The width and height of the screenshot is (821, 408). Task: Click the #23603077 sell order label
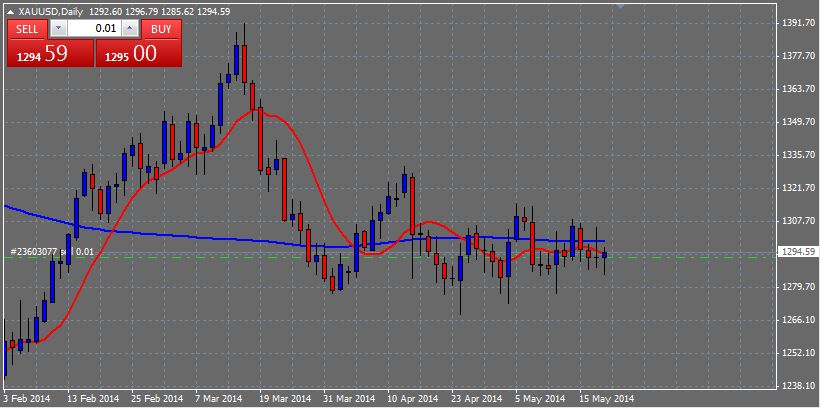tap(51, 252)
